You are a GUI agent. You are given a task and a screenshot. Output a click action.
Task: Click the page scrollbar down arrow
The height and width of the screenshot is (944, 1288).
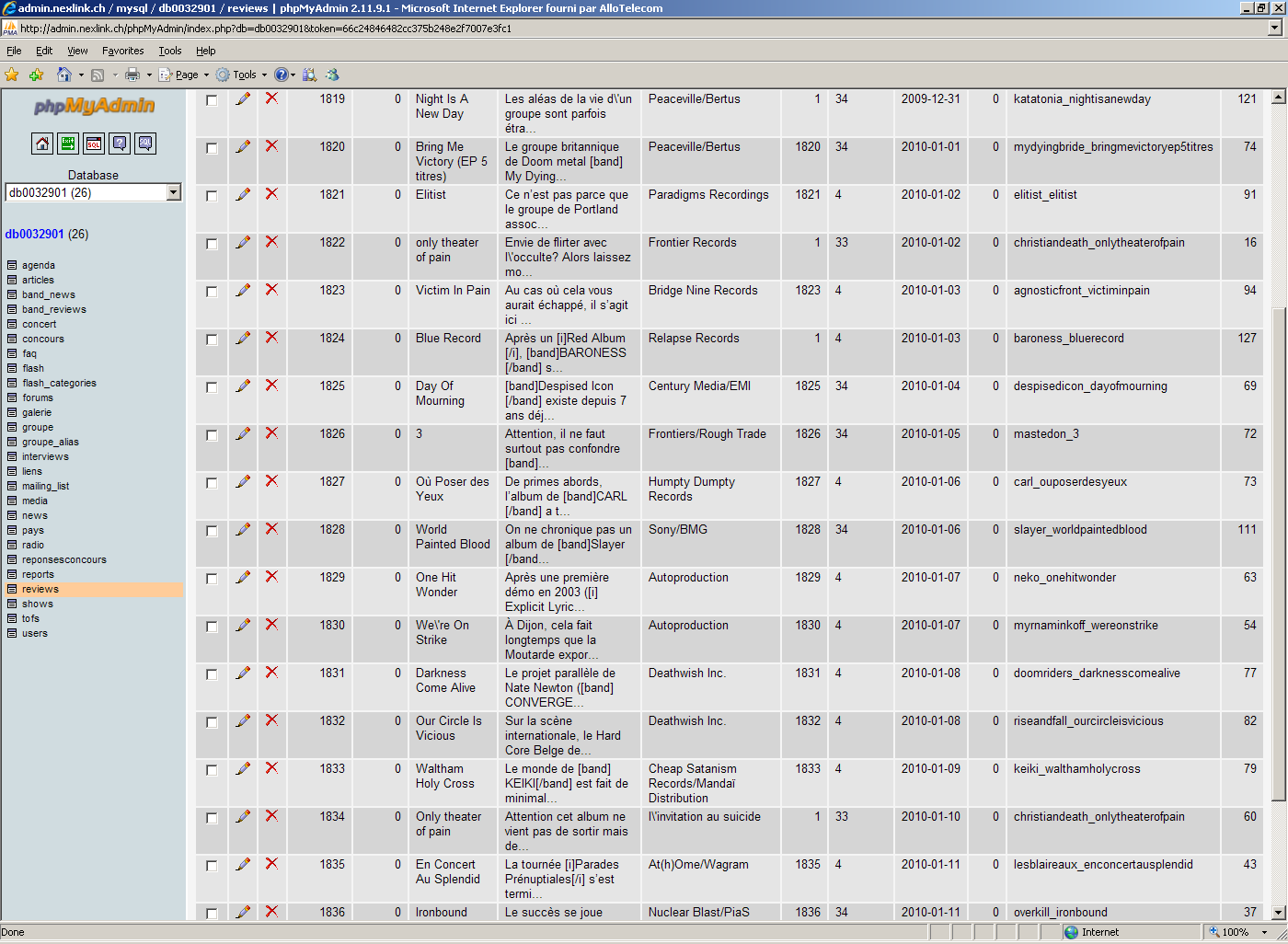pos(1278,913)
